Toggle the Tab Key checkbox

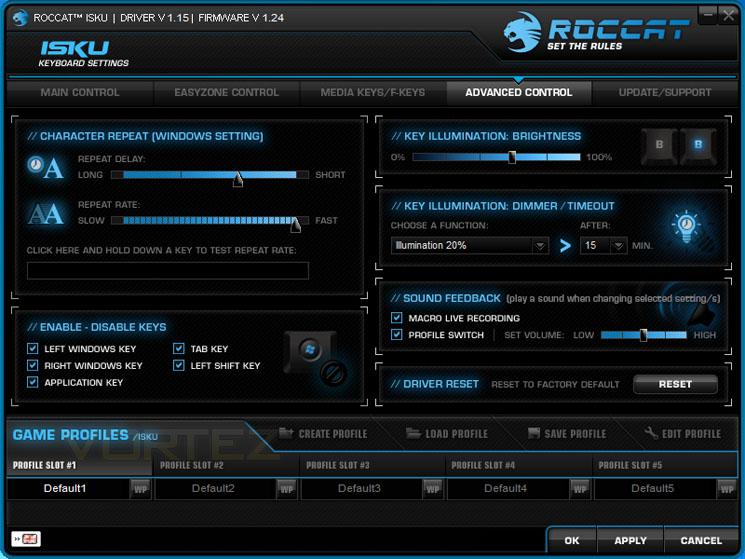tap(179, 349)
